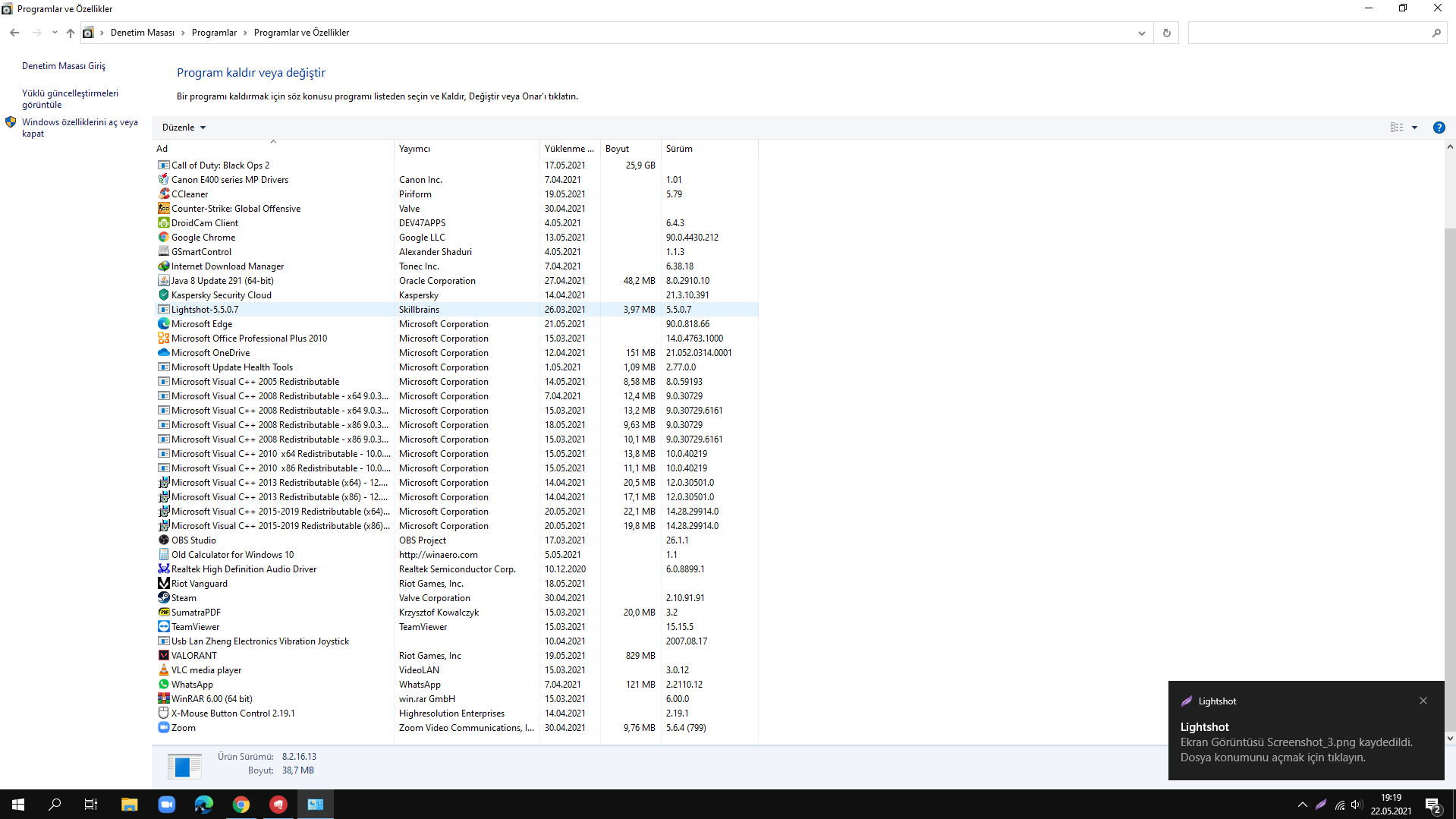Open Yüklü güncelleştirmeleri görüntüle link
The image size is (1456, 819).
pyautogui.click(x=70, y=99)
